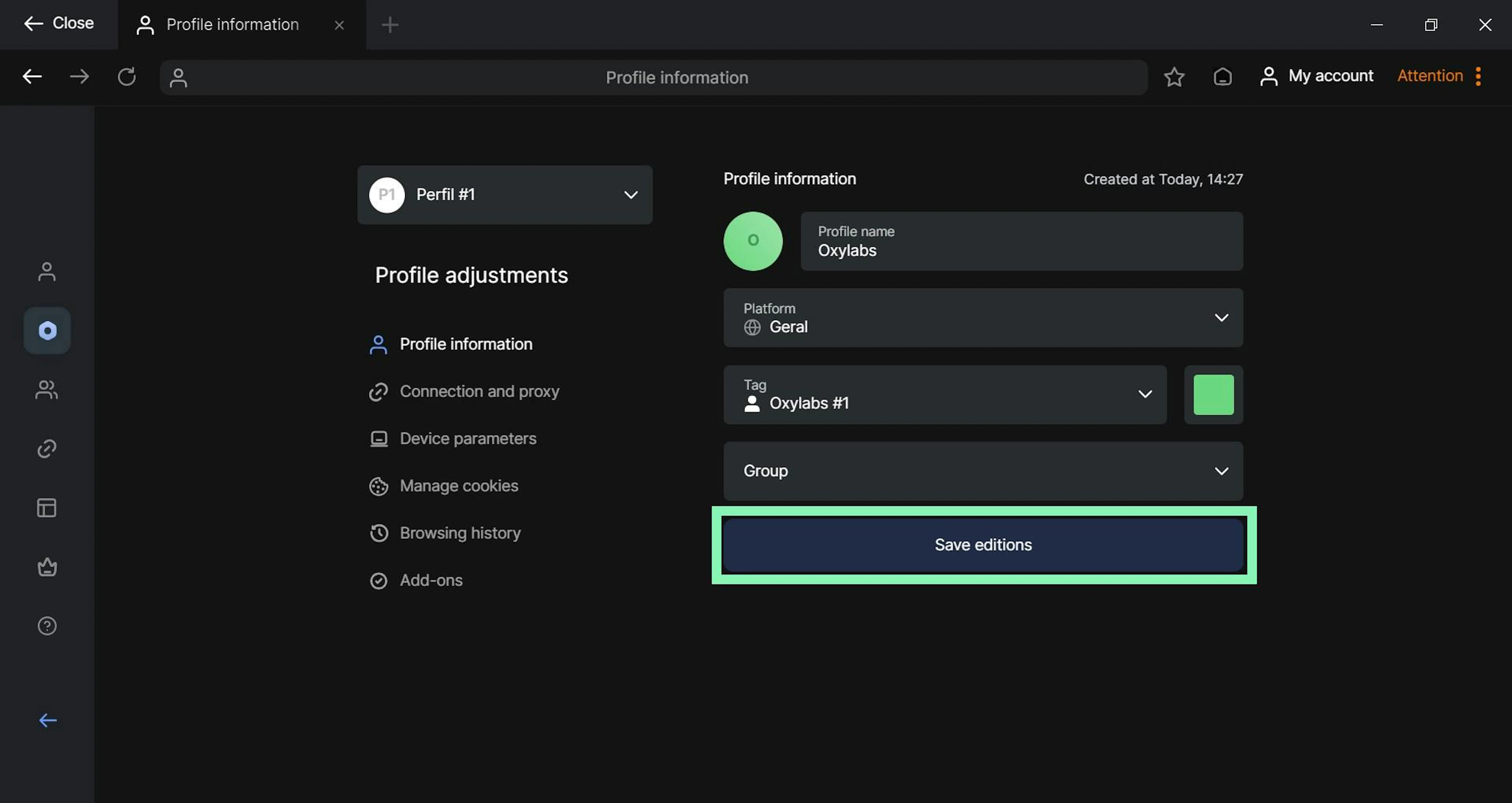
Task: Click the orange Attention label
Action: 1430,76
